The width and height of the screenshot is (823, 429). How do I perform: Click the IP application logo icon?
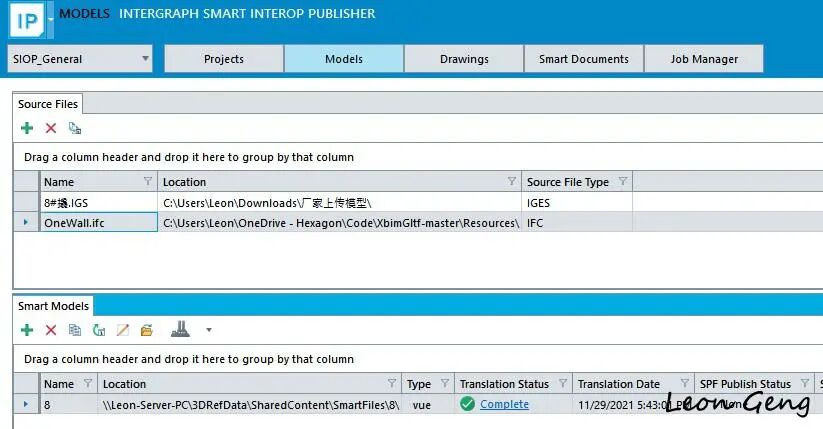click(27, 20)
